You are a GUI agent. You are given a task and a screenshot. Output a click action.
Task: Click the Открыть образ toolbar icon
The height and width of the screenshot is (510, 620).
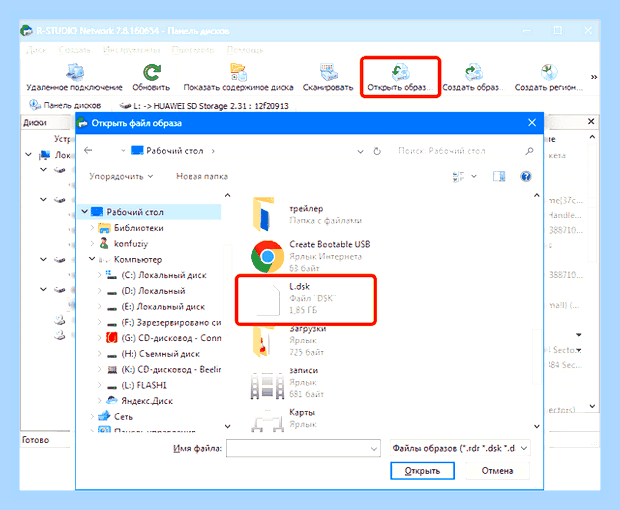coord(400,72)
